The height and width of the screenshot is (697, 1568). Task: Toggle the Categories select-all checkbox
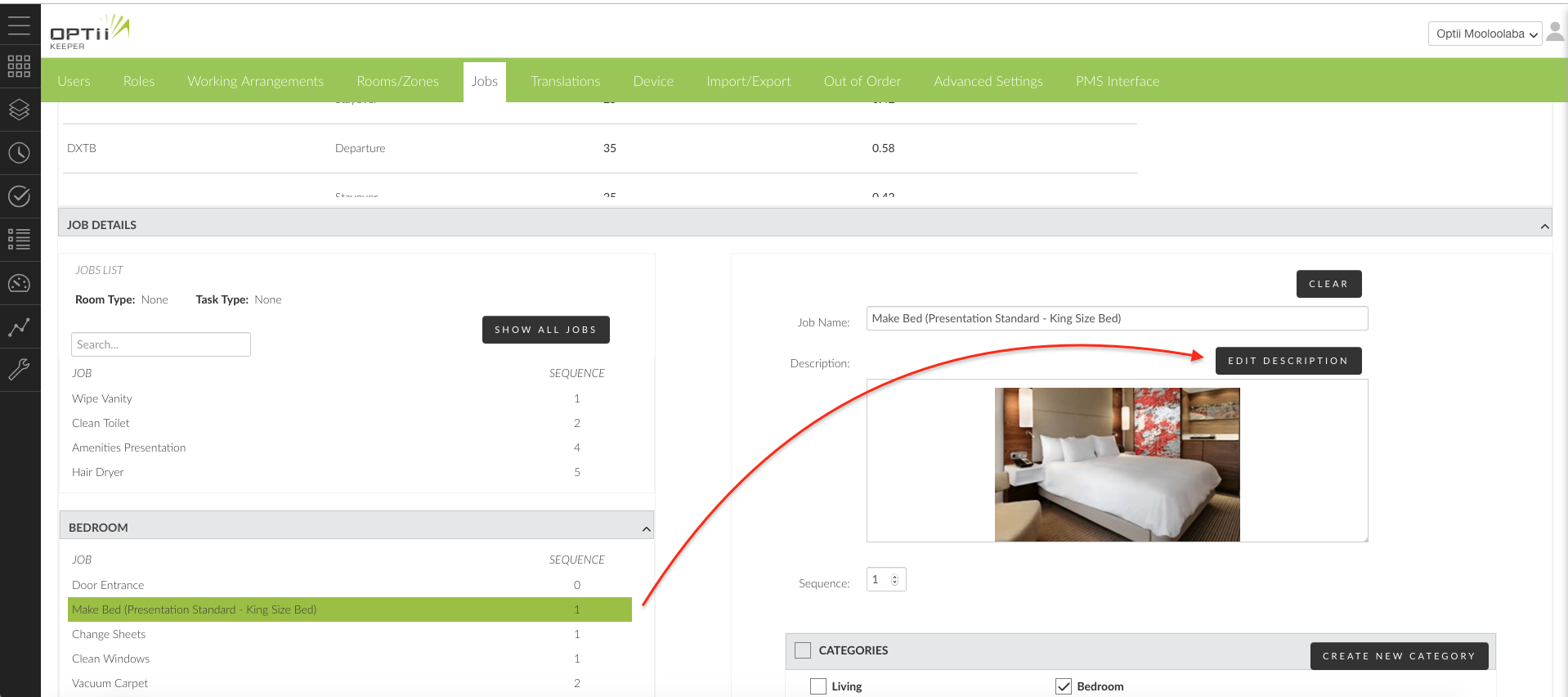pyautogui.click(x=803, y=650)
